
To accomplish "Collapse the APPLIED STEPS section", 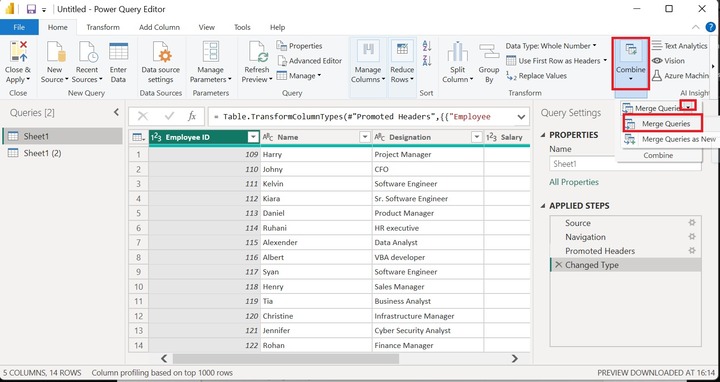I will [x=543, y=206].
